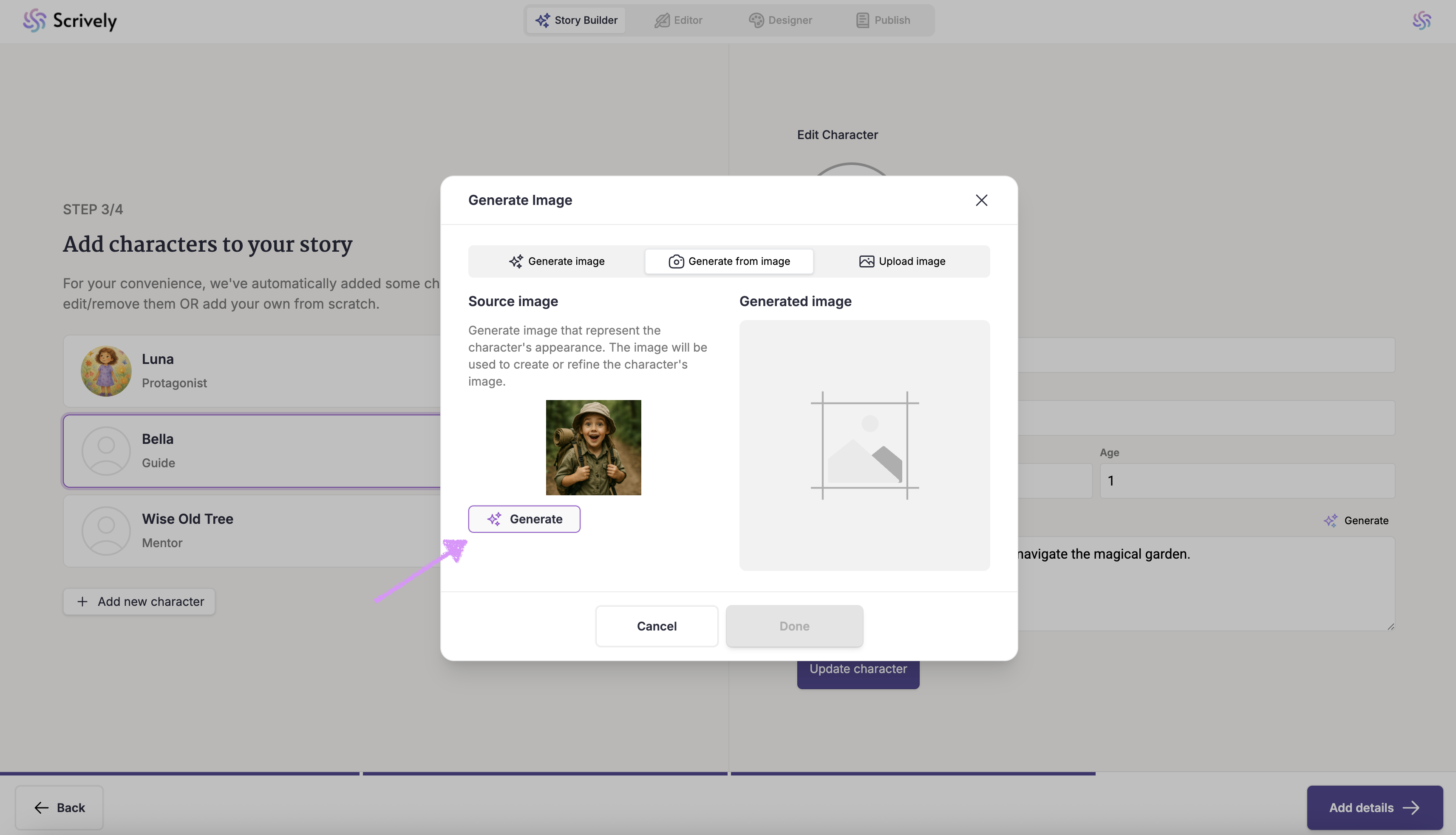Screen dimensions: 1456x835
Task: Switch to Generate image tab
Action: pyautogui.click(x=557, y=261)
